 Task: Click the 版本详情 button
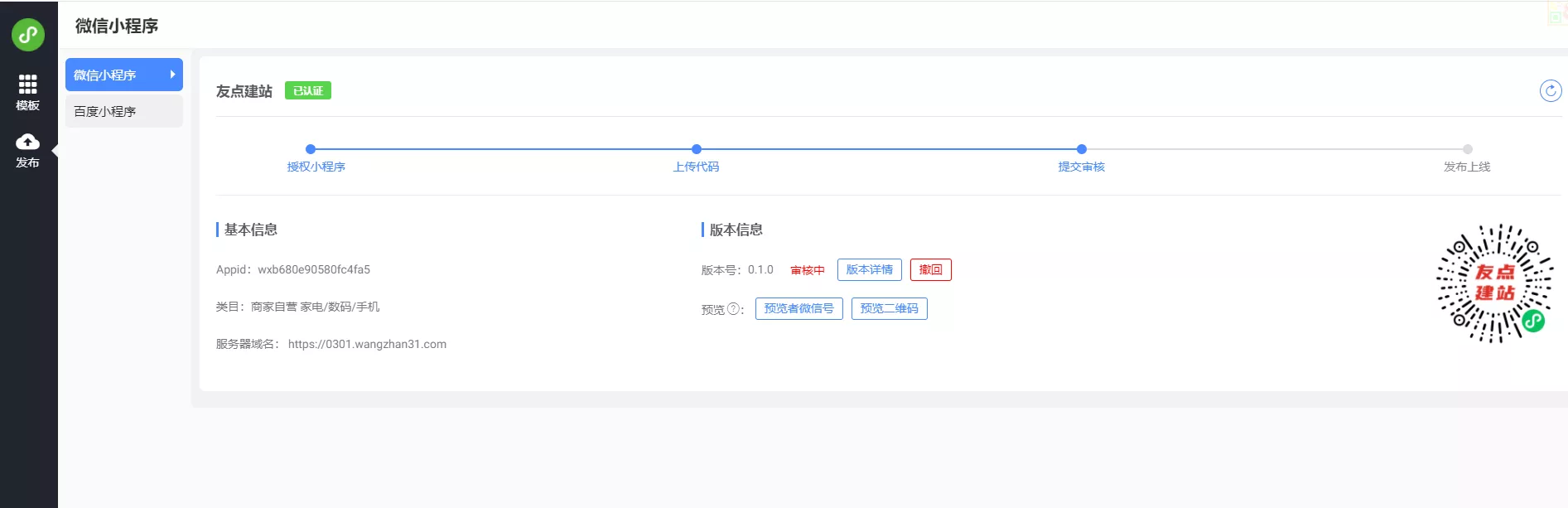(x=869, y=270)
